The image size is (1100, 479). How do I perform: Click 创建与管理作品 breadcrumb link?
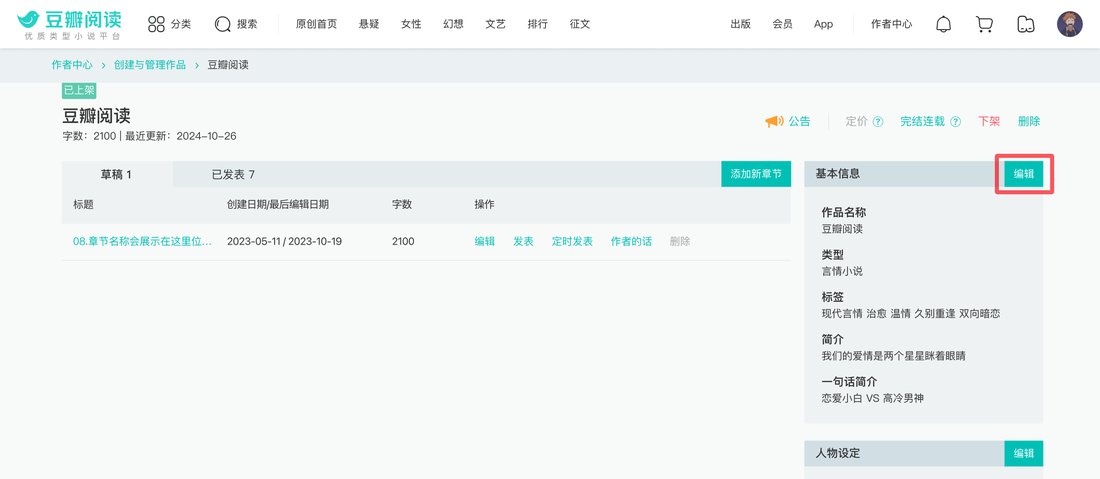150,65
